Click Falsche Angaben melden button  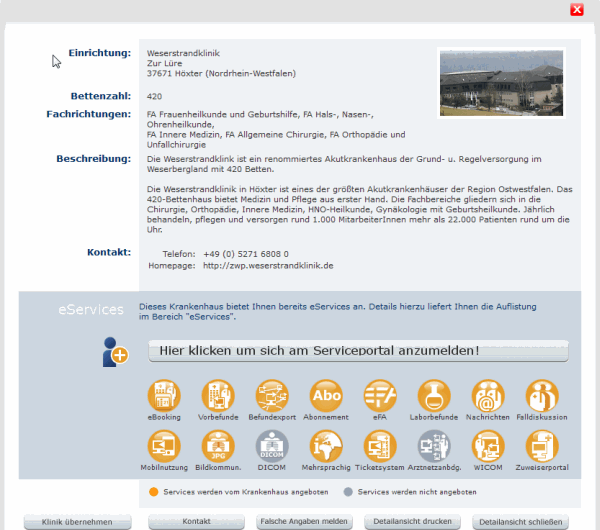tap(304, 522)
